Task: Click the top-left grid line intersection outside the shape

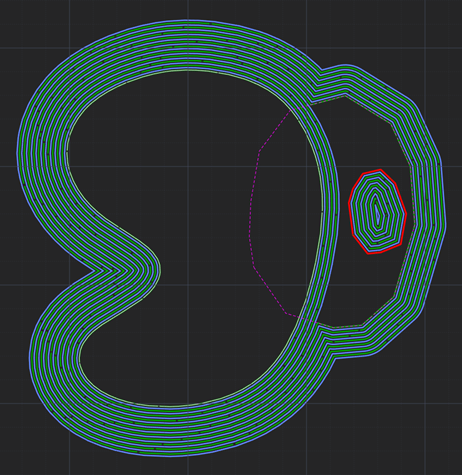Action: coord(70,48)
